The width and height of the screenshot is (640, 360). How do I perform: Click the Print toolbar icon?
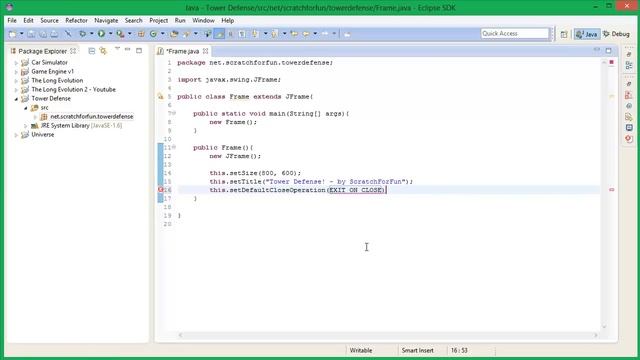point(54,34)
